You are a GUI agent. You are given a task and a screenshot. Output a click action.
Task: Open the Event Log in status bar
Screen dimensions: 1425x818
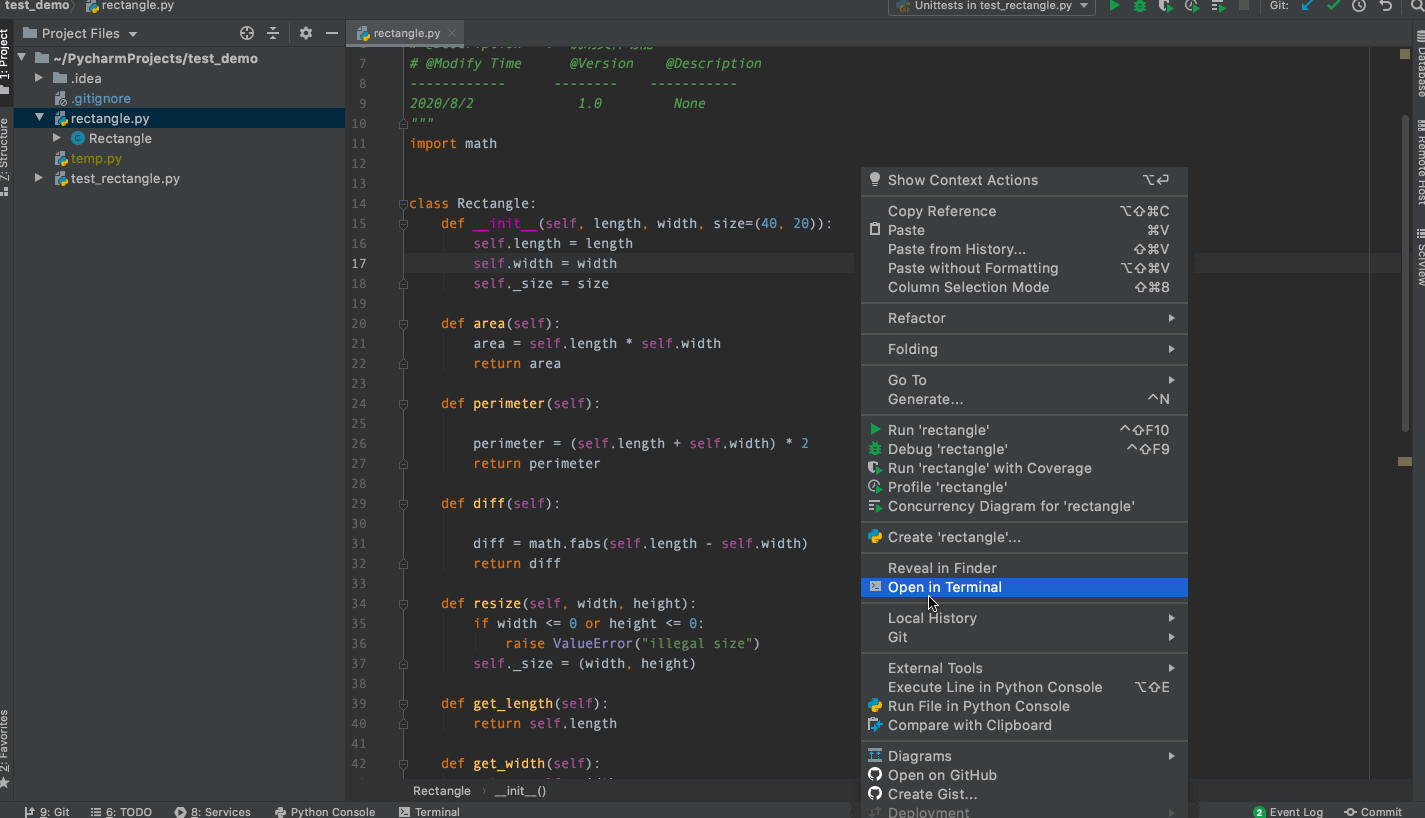[1288, 811]
